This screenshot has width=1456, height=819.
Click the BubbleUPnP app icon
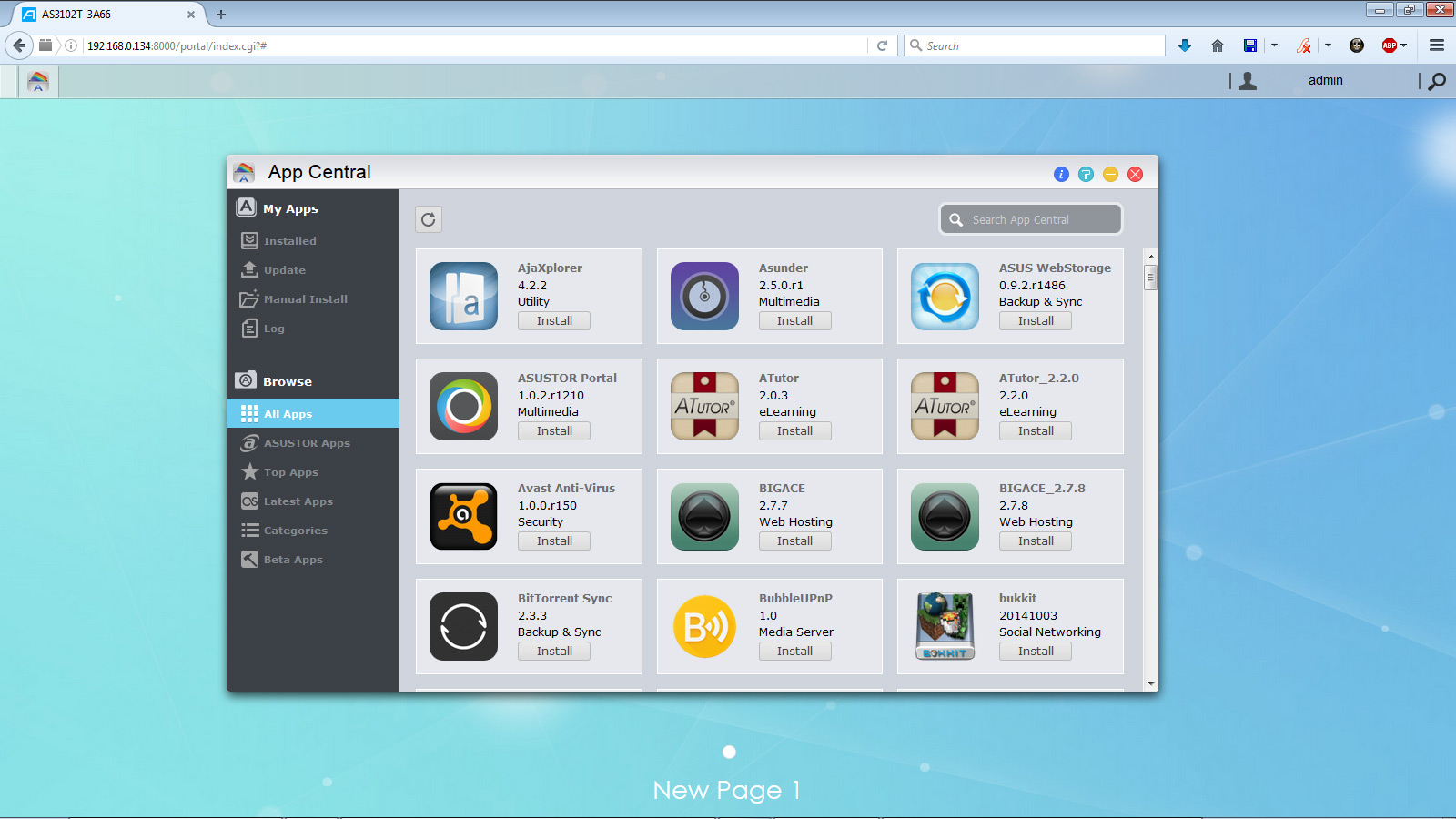point(704,626)
